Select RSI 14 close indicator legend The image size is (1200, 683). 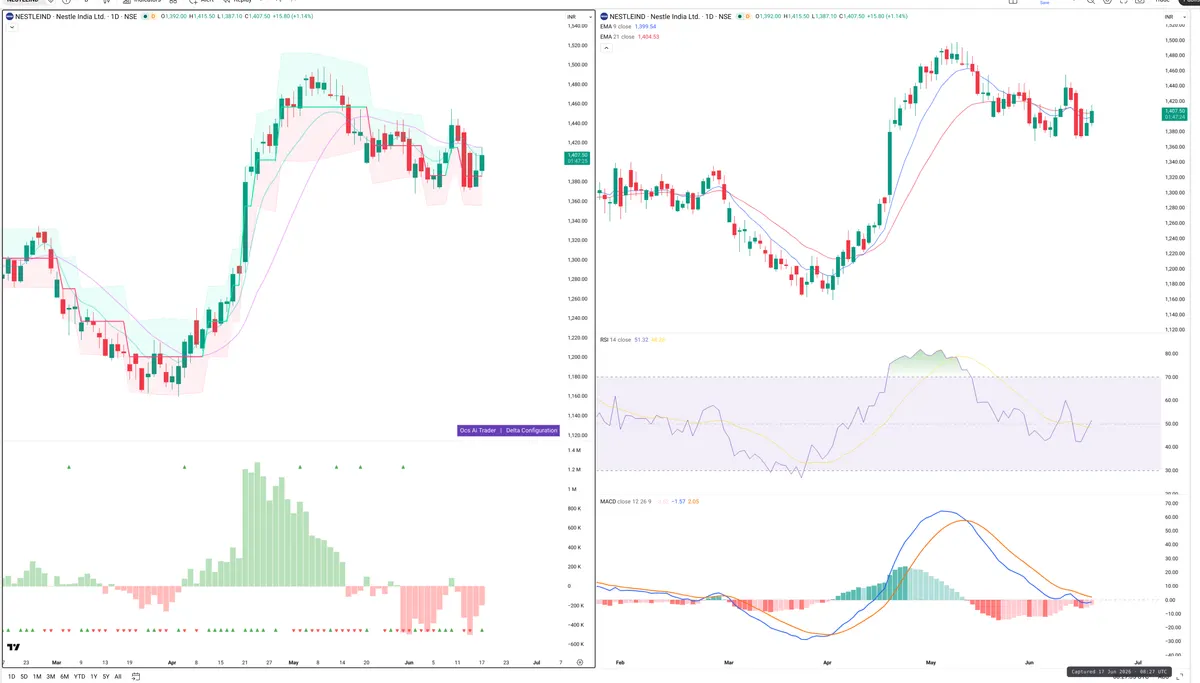point(615,340)
